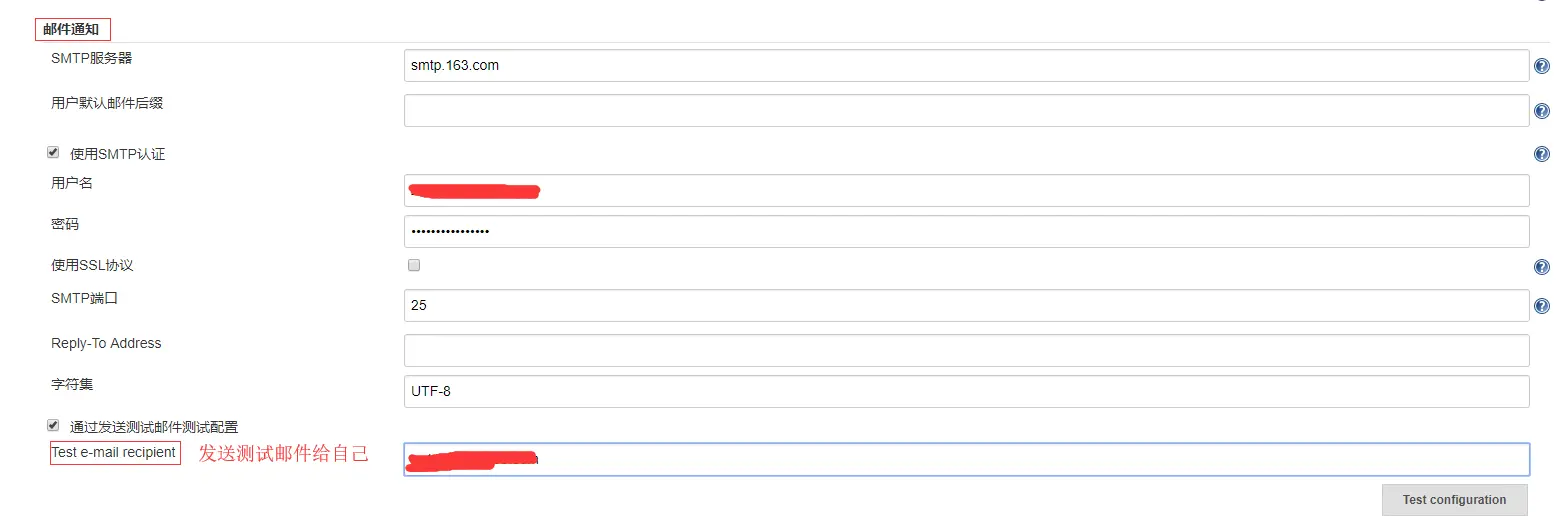Screen dimensions: 1565x521
Task: Open help icon for 使用SSL协议
Action: [1541, 267]
